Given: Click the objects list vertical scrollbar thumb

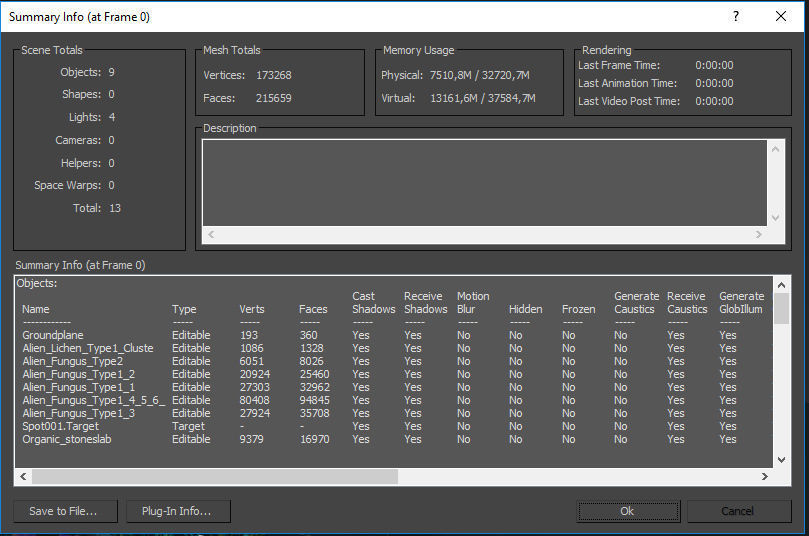Looking at the screenshot, I should point(781,308).
